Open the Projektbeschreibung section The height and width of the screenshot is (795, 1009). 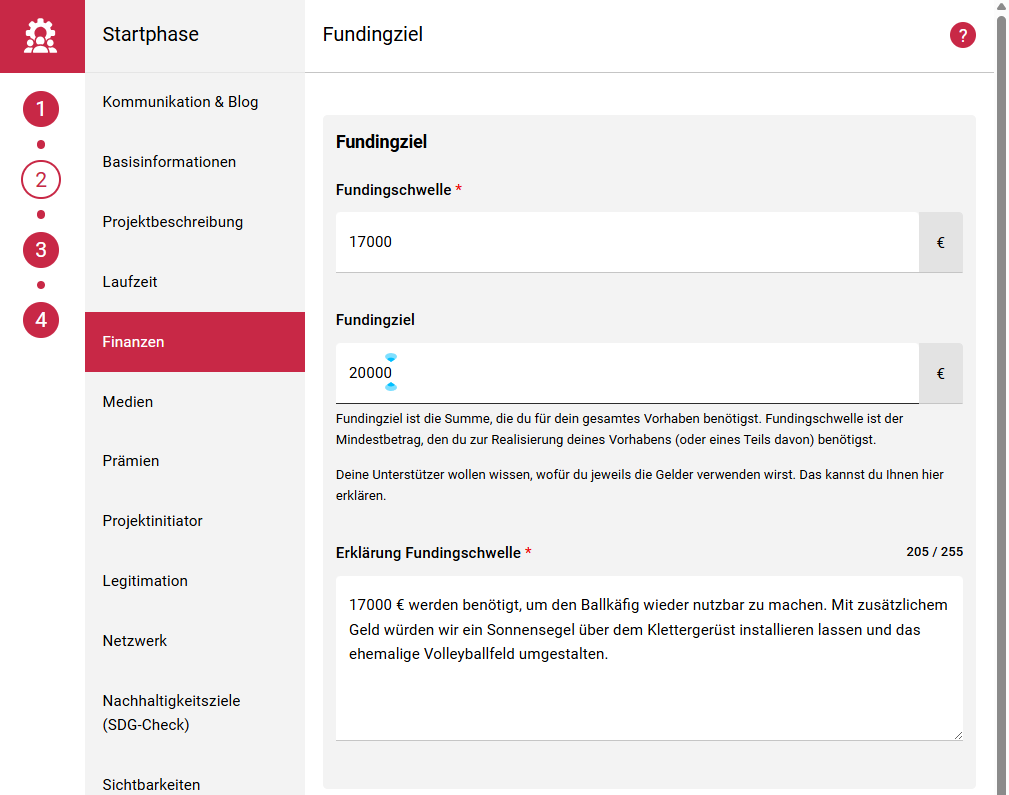click(172, 221)
